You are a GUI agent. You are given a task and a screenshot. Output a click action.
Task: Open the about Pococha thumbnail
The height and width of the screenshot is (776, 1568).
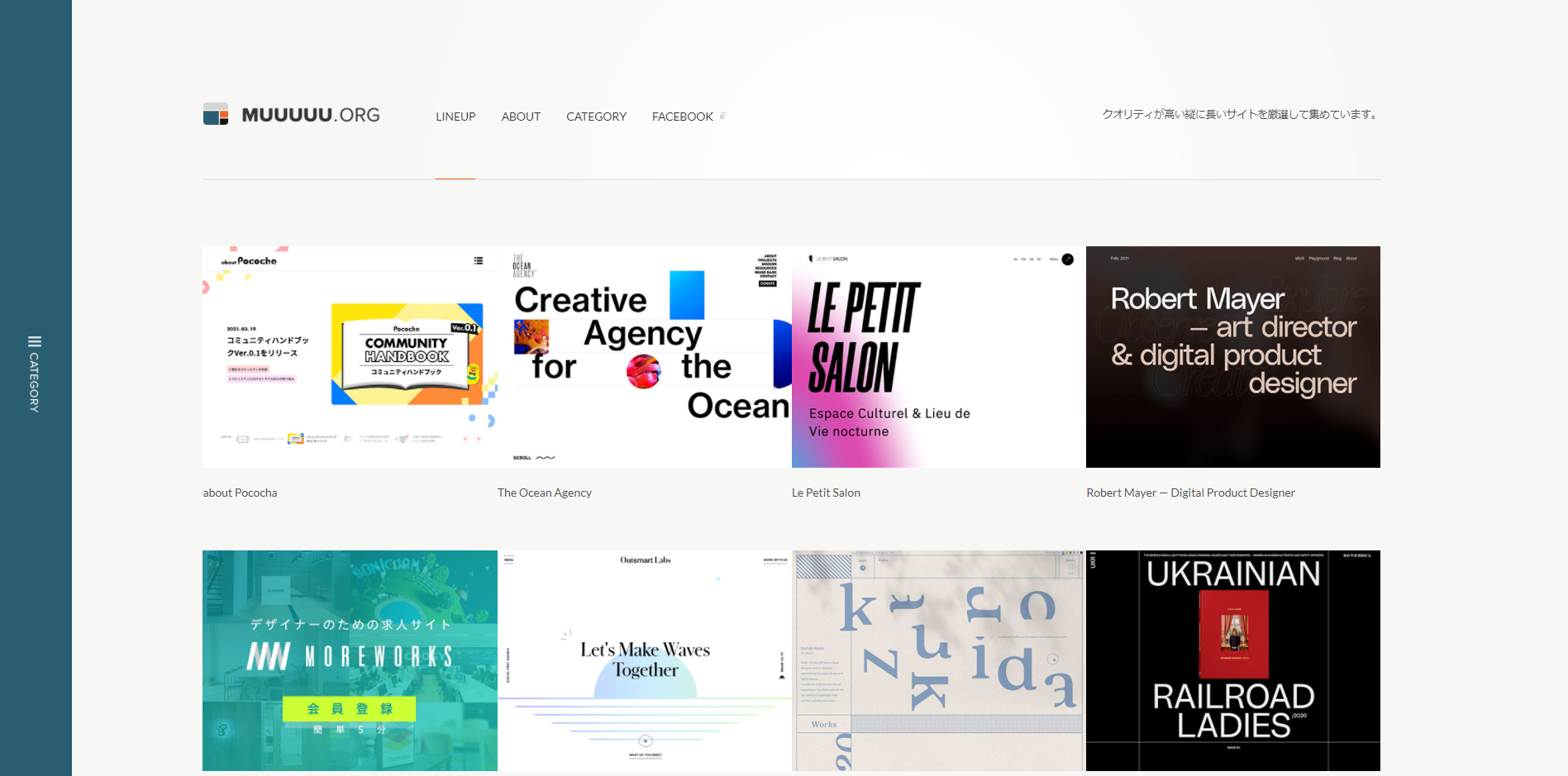tap(350, 357)
